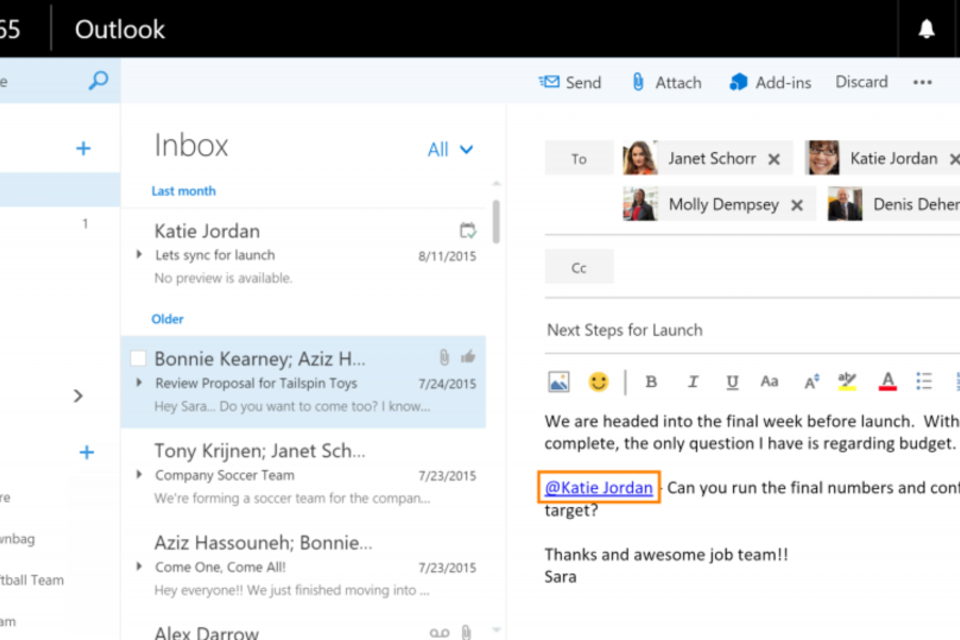Send the email message
This screenshot has height=640, width=960.
(x=570, y=82)
